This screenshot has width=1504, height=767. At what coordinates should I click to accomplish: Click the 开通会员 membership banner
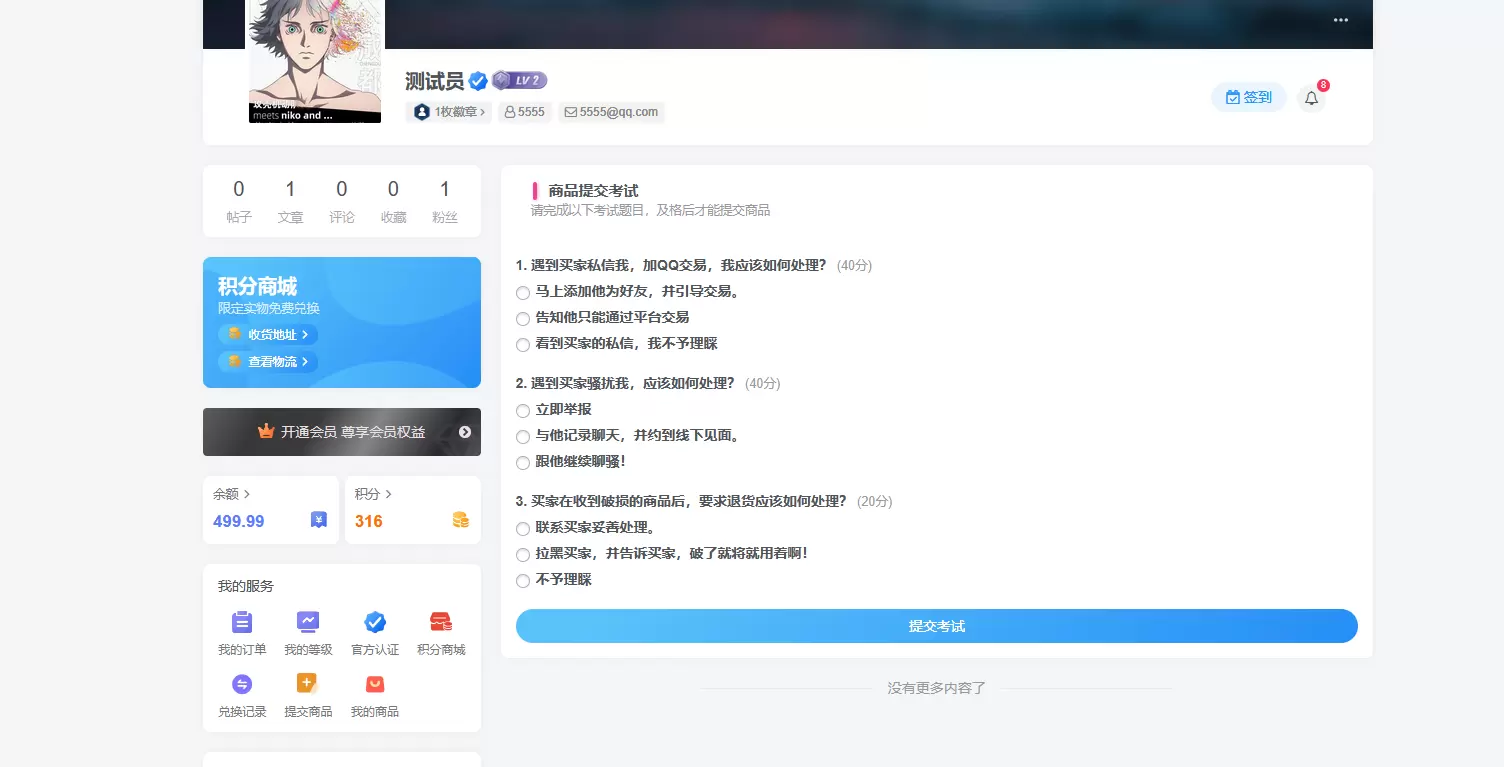342,432
